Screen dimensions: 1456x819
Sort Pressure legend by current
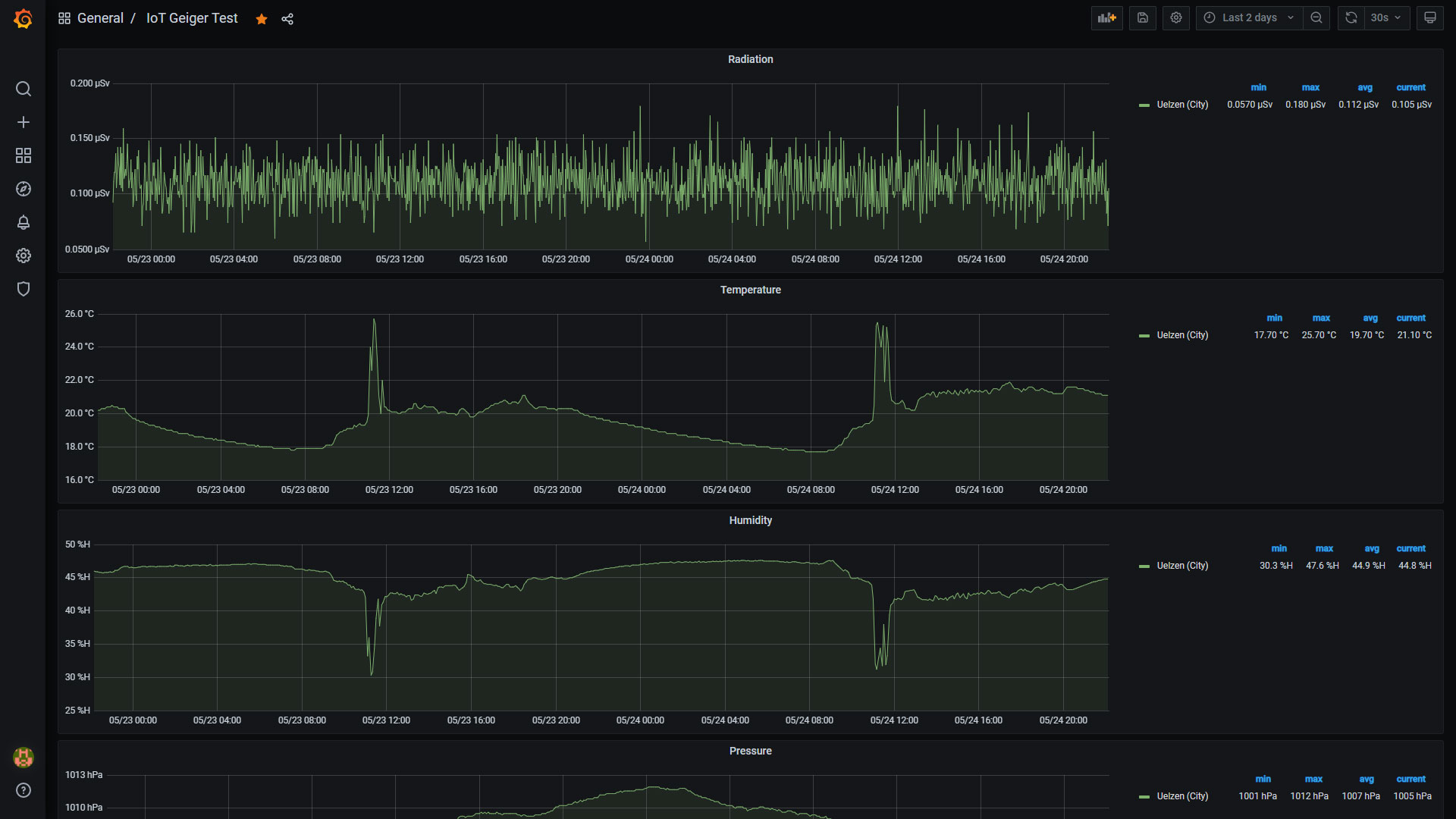pos(1411,780)
